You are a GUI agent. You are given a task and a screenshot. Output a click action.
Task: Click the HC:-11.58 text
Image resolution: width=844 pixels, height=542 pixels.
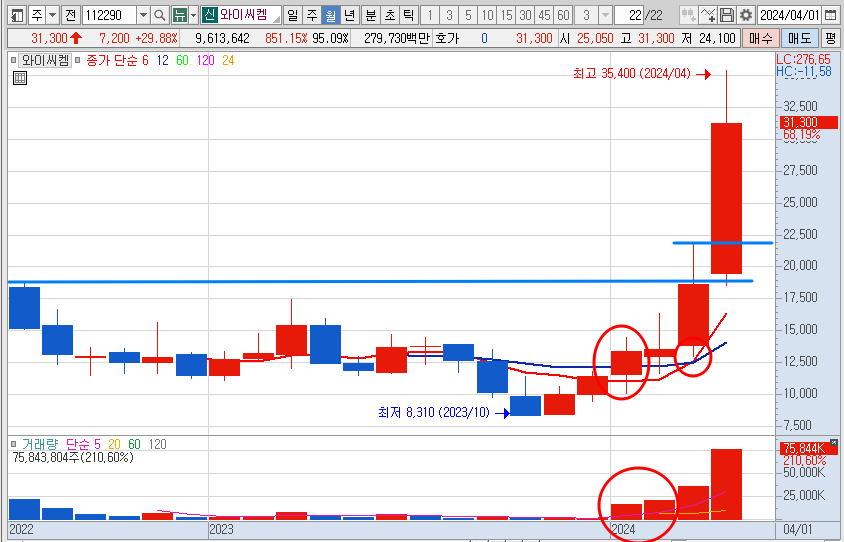(x=804, y=71)
